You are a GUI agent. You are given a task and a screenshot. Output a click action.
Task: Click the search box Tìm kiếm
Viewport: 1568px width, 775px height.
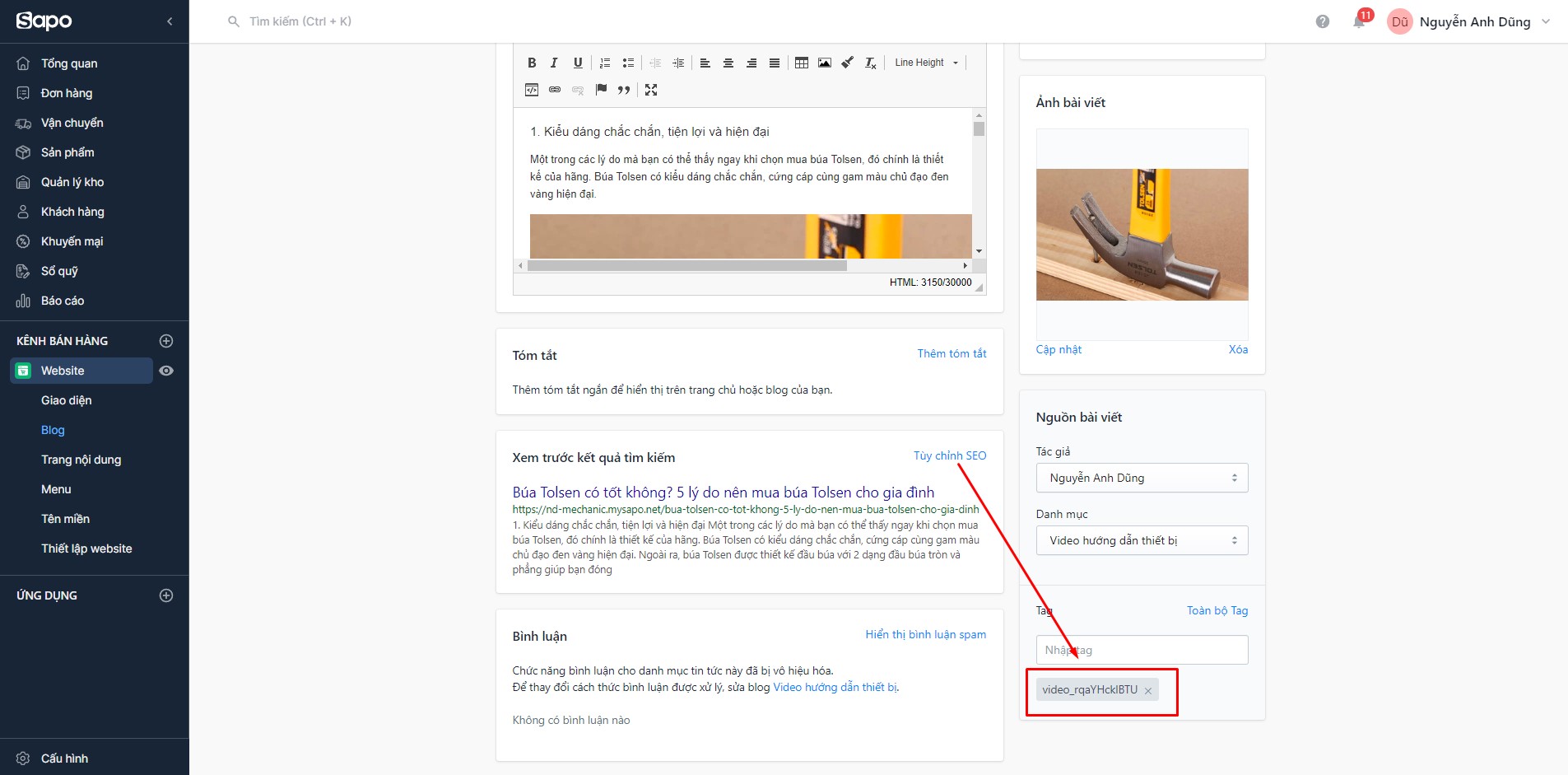[300, 21]
